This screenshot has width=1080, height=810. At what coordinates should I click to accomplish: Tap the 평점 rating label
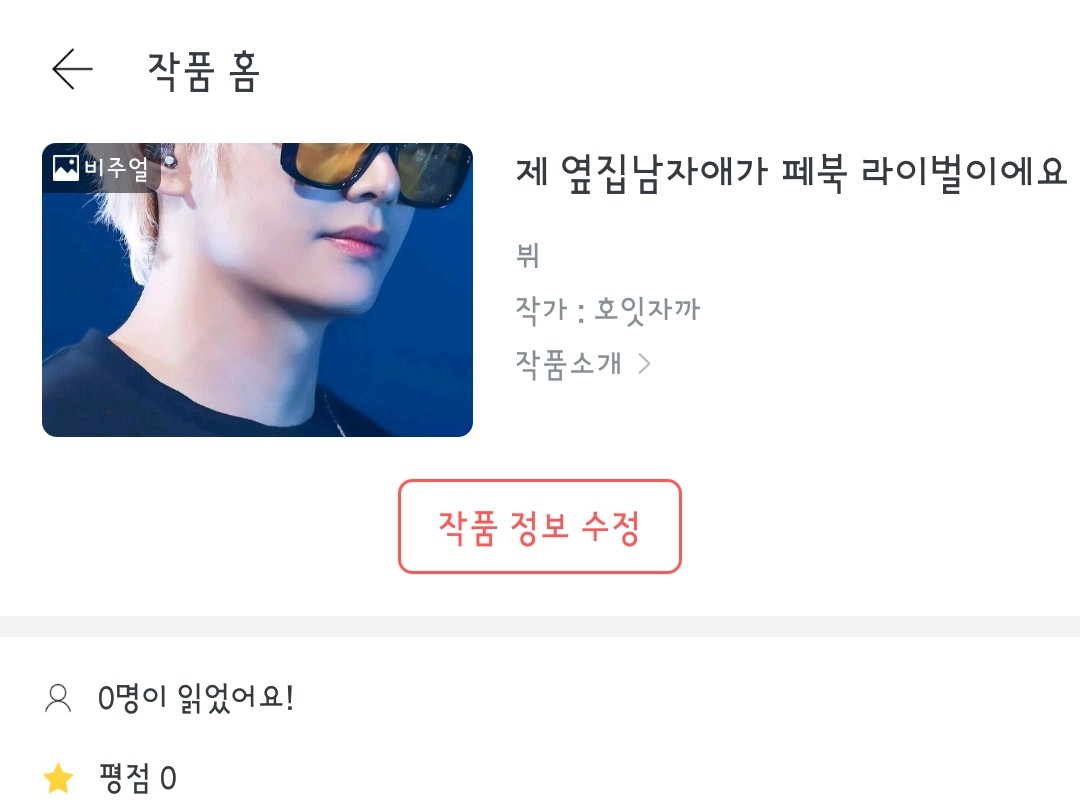pos(124,778)
